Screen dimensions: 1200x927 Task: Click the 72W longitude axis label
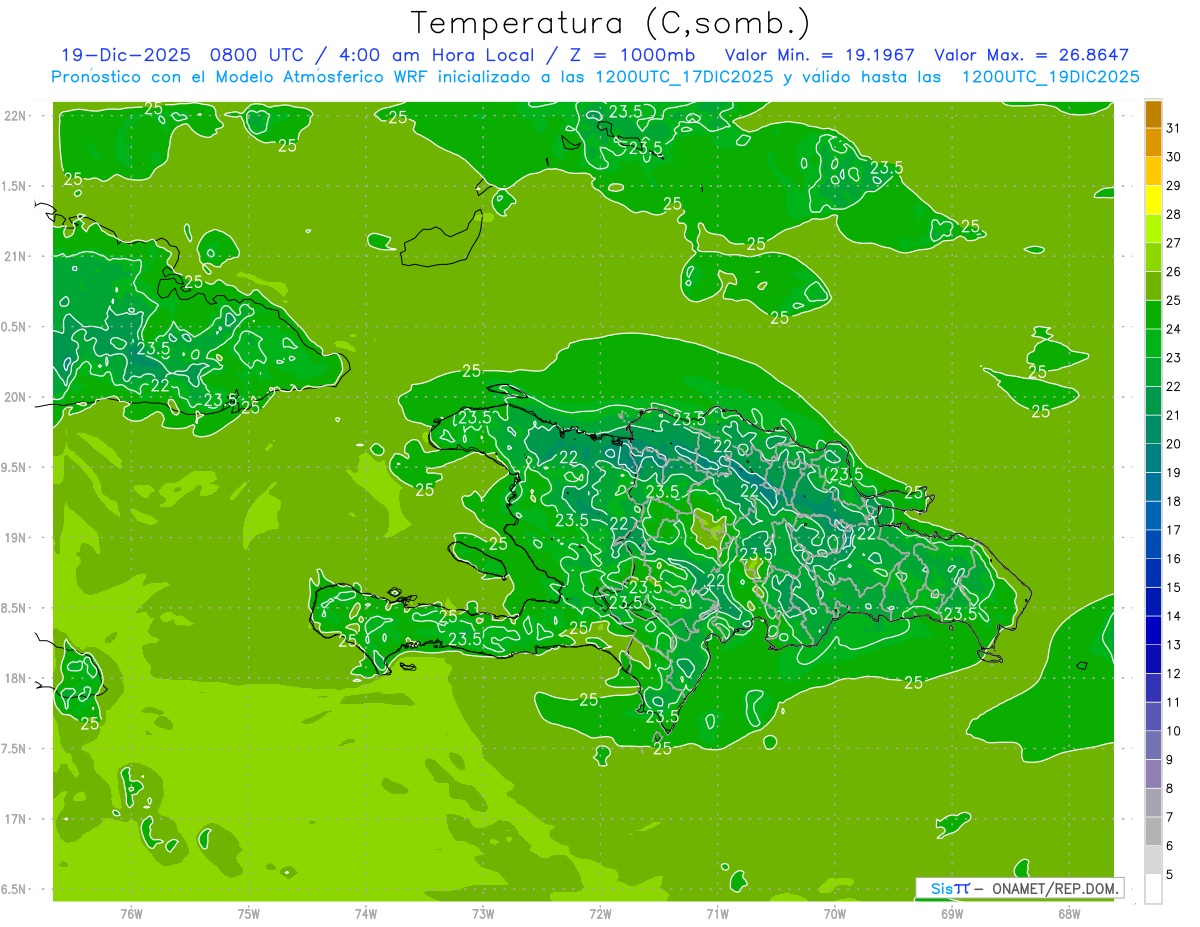(x=600, y=913)
